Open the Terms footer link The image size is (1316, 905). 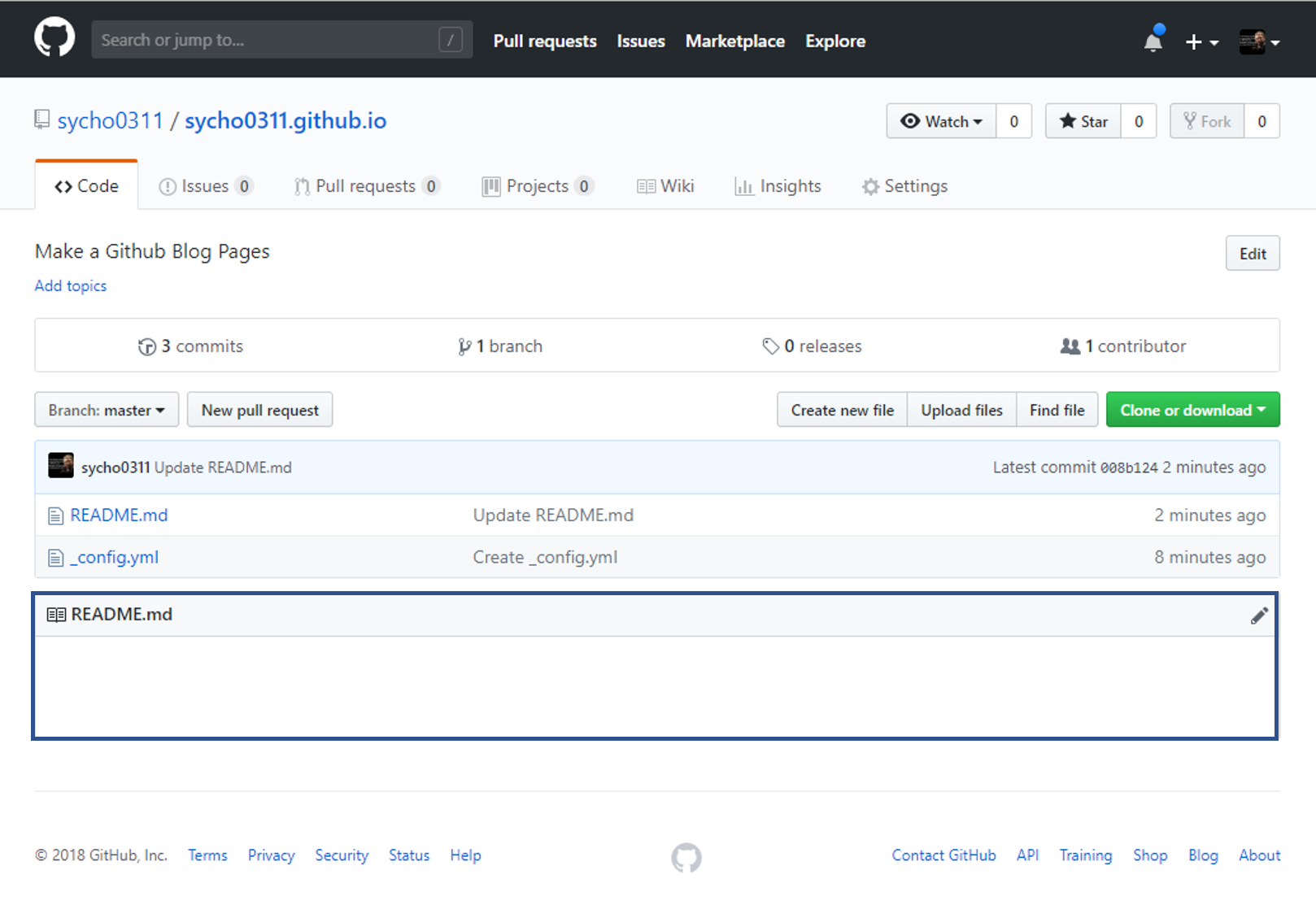[x=207, y=855]
